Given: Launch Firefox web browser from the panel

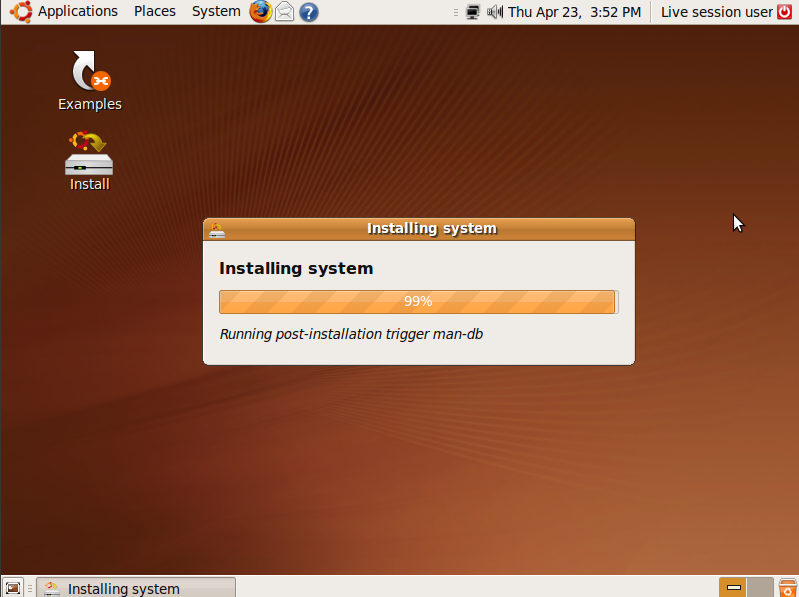Looking at the screenshot, I should [260, 12].
